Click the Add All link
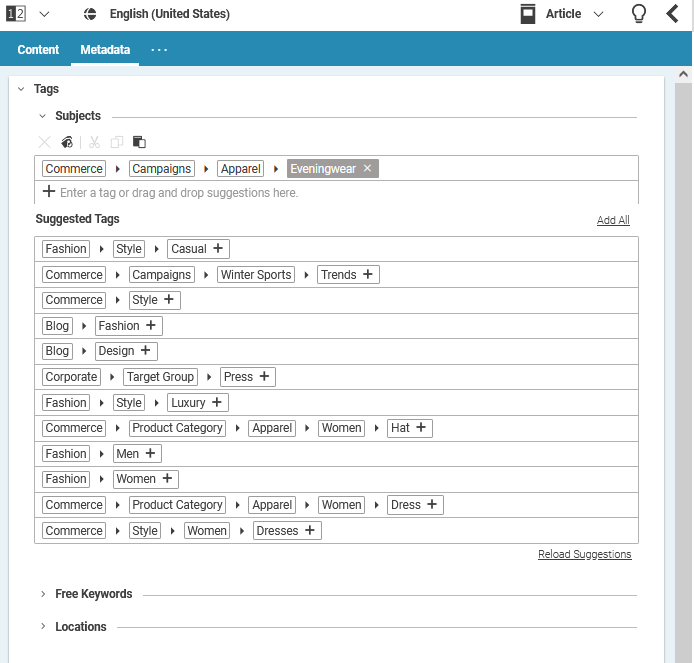Screen dimensions: 694x663 pos(613,220)
